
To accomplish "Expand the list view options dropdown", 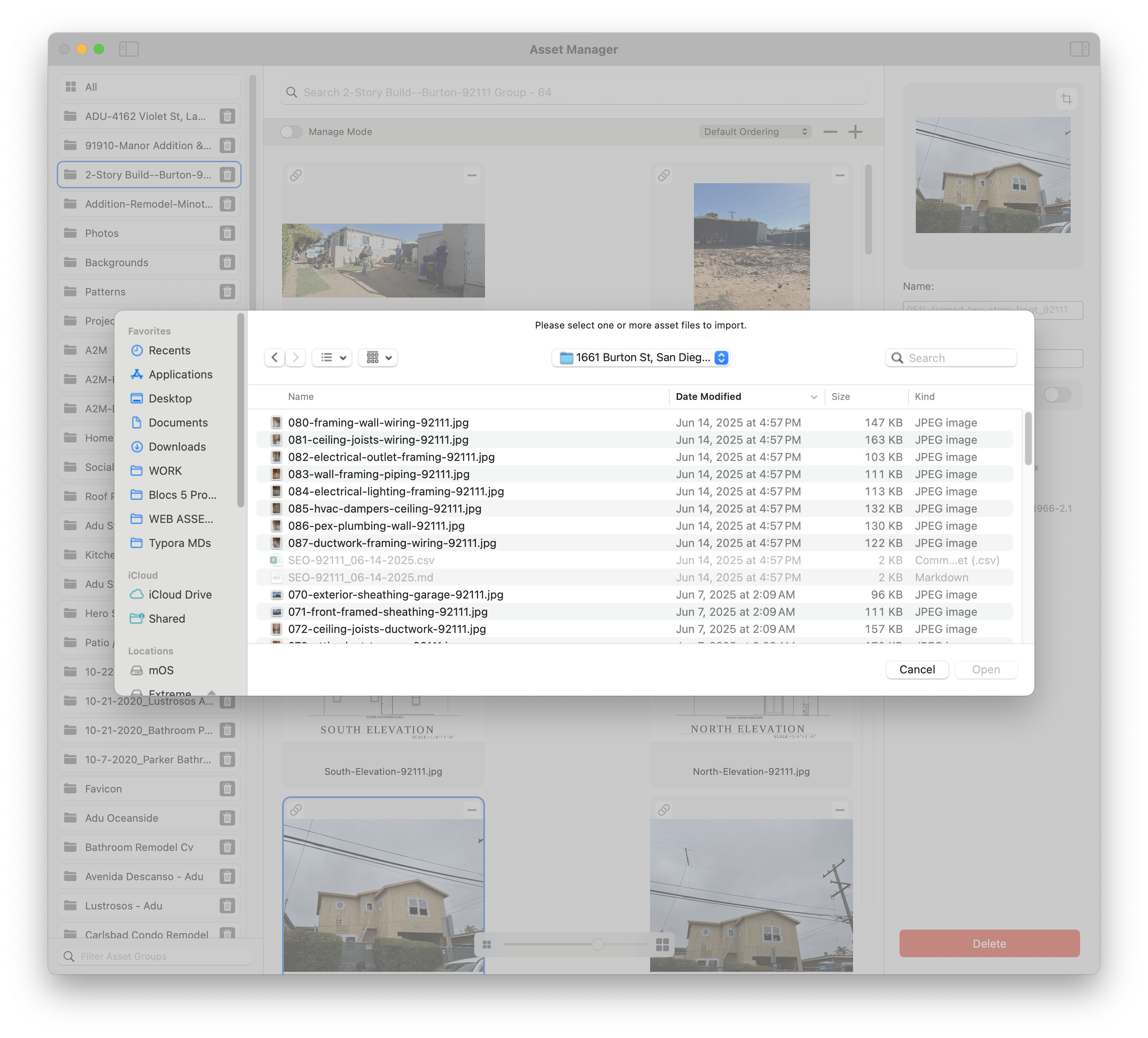I will [x=333, y=358].
